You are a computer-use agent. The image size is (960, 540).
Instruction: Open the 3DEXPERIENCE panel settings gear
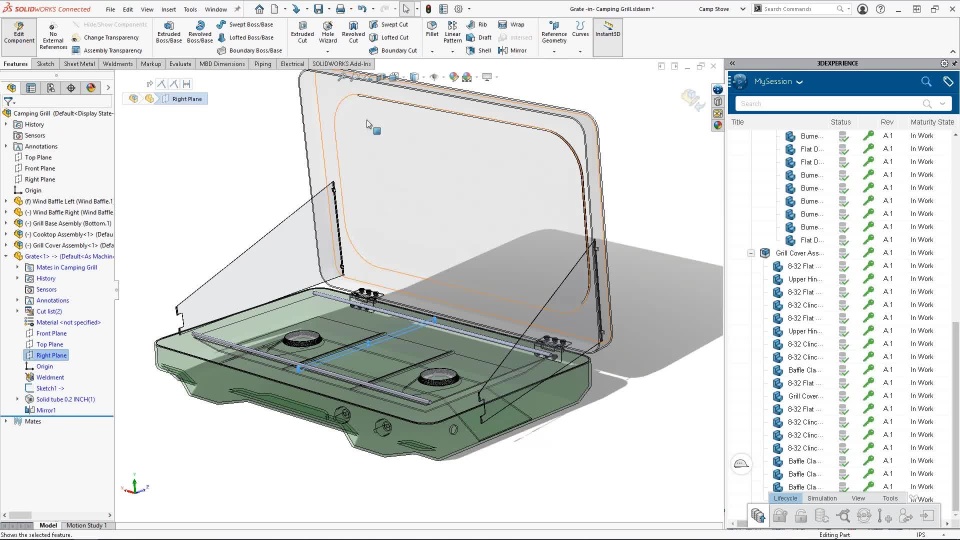(x=944, y=63)
